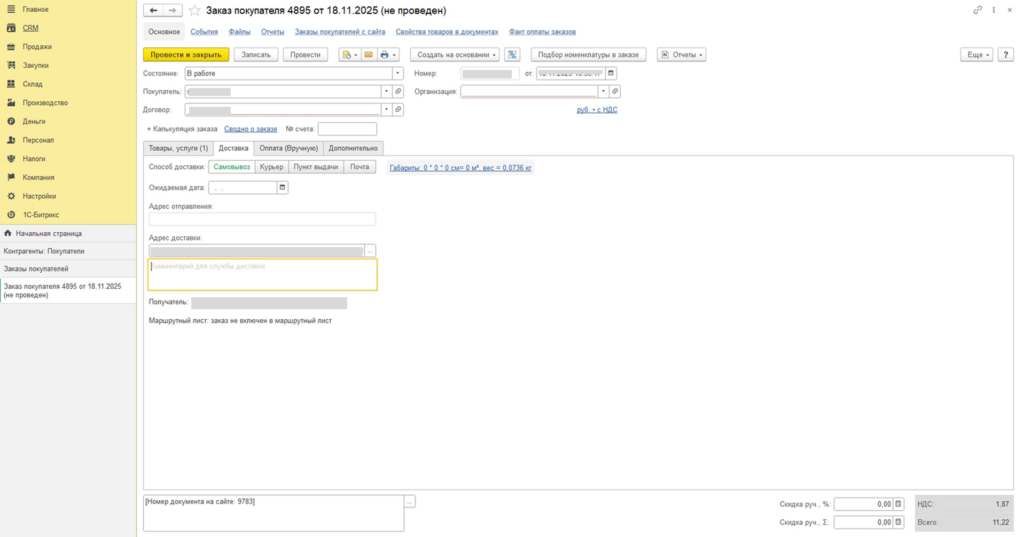Open the Персонал section
Image resolution: width=1024 pixels, height=537 pixels.
point(38,140)
